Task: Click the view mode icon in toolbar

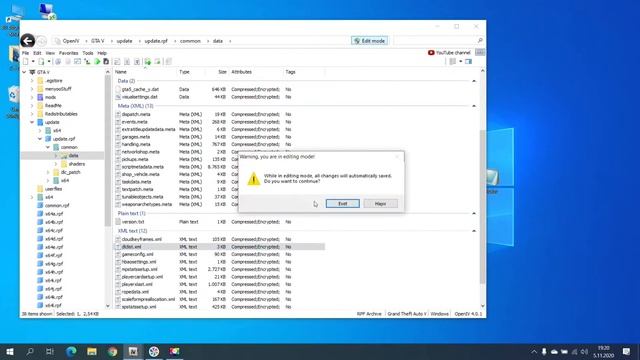Action: click(453, 62)
